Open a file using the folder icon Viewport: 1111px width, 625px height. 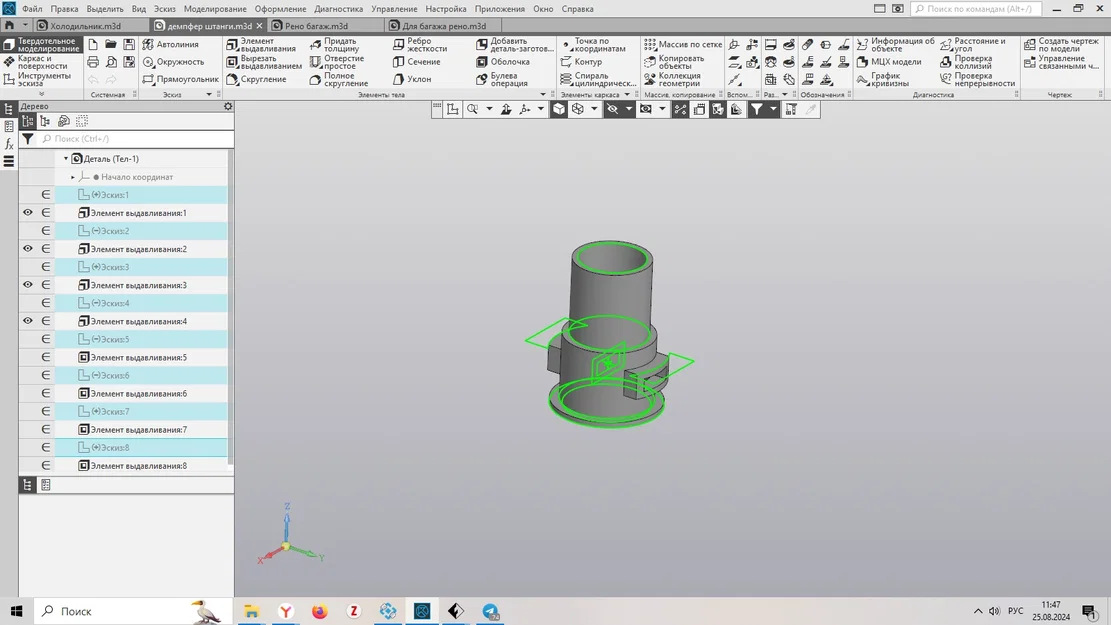[111, 44]
